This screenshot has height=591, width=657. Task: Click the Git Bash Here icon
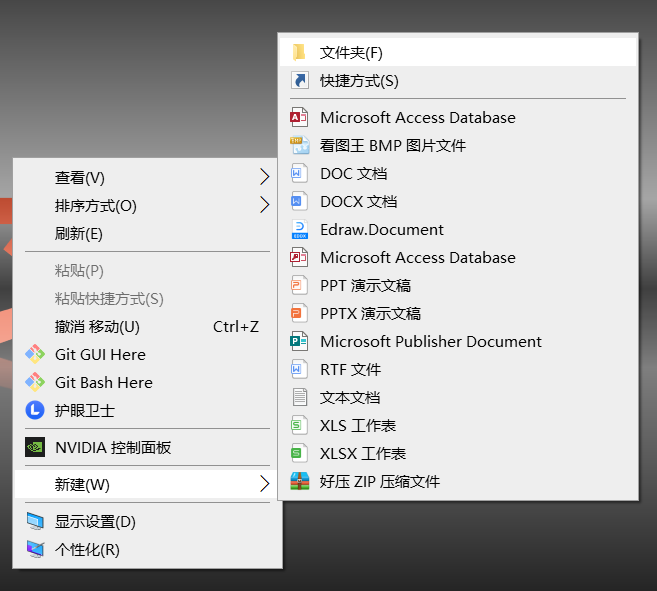click(x=35, y=382)
